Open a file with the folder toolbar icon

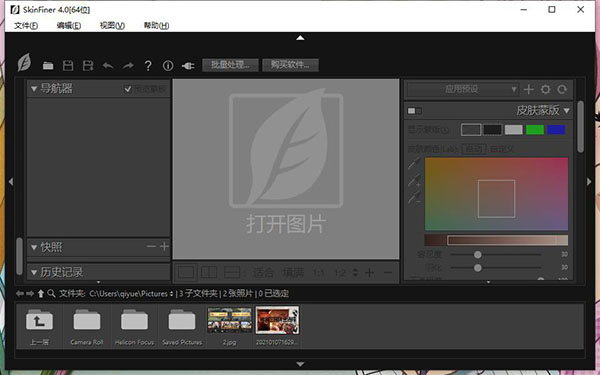(48, 66)
